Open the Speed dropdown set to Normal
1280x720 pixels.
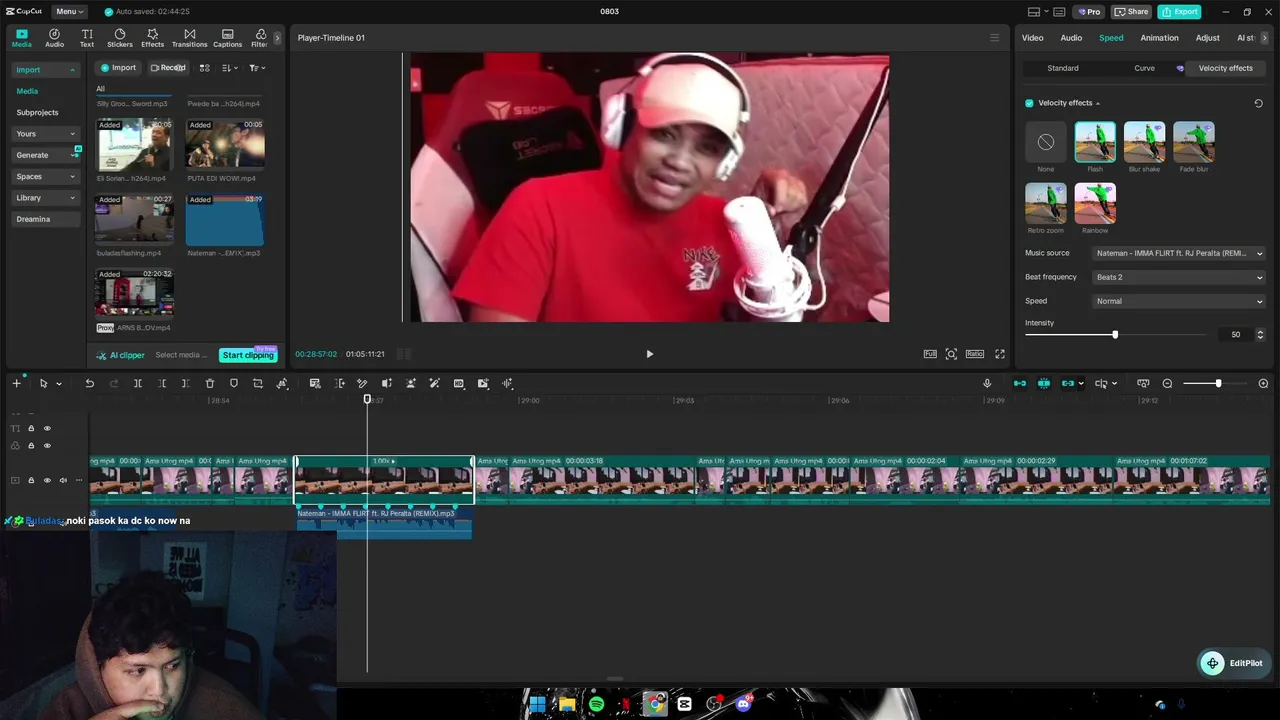(1179, 301)
